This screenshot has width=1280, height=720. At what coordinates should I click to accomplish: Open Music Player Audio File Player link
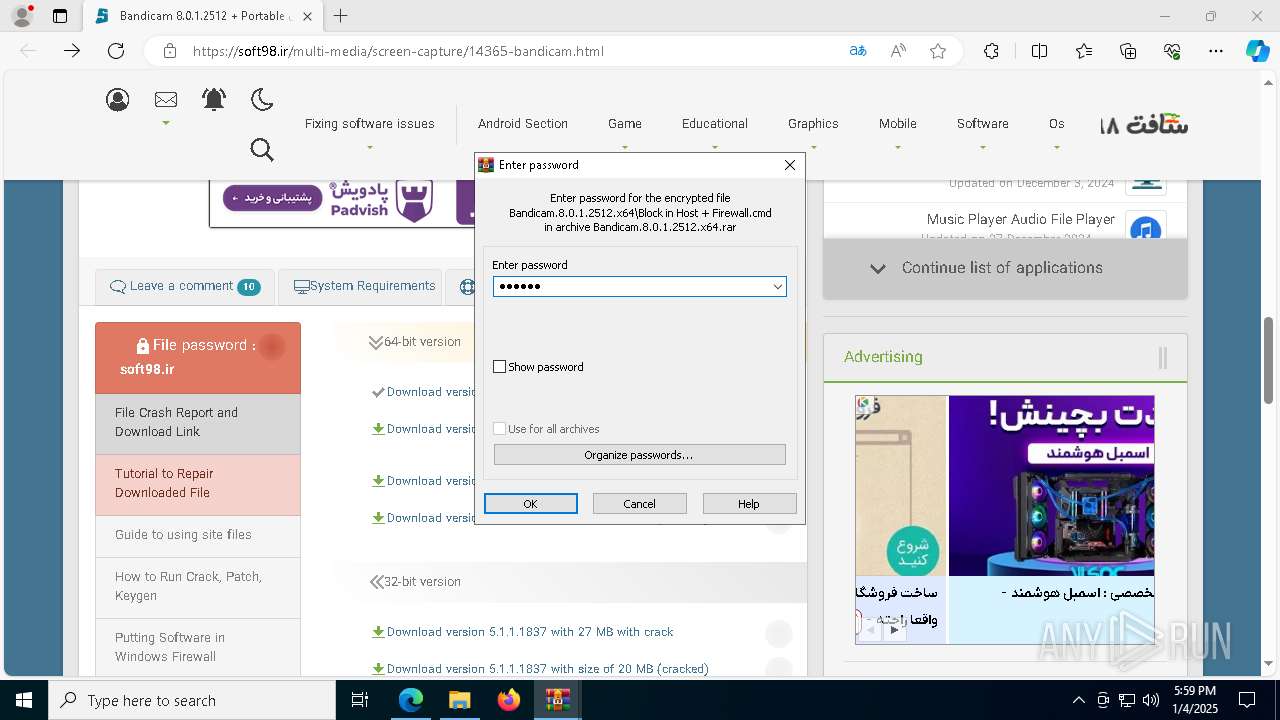tap(1021, 219)
